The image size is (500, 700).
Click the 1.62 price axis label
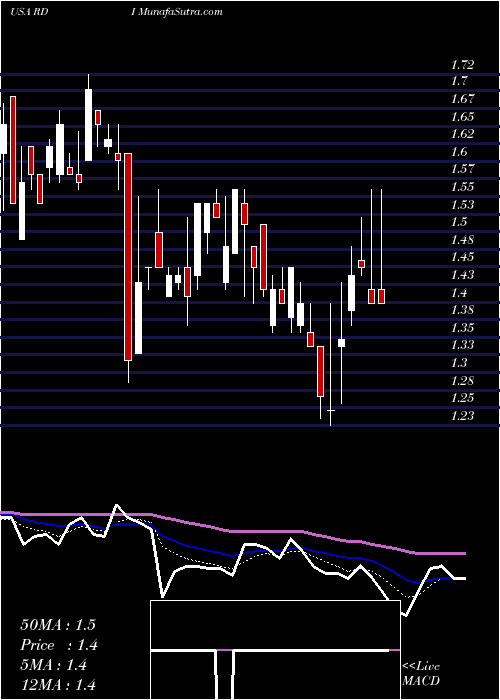[462, 134]
